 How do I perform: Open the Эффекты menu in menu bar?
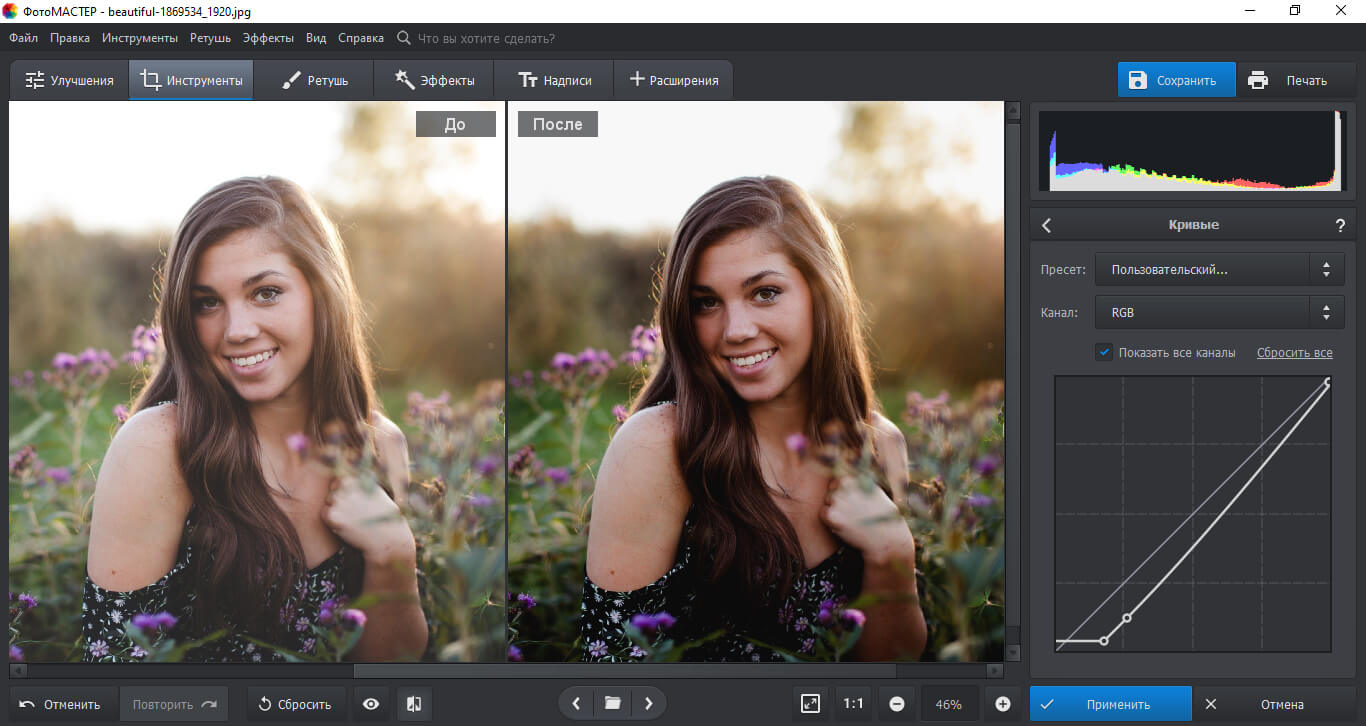(x=268, y=38)
